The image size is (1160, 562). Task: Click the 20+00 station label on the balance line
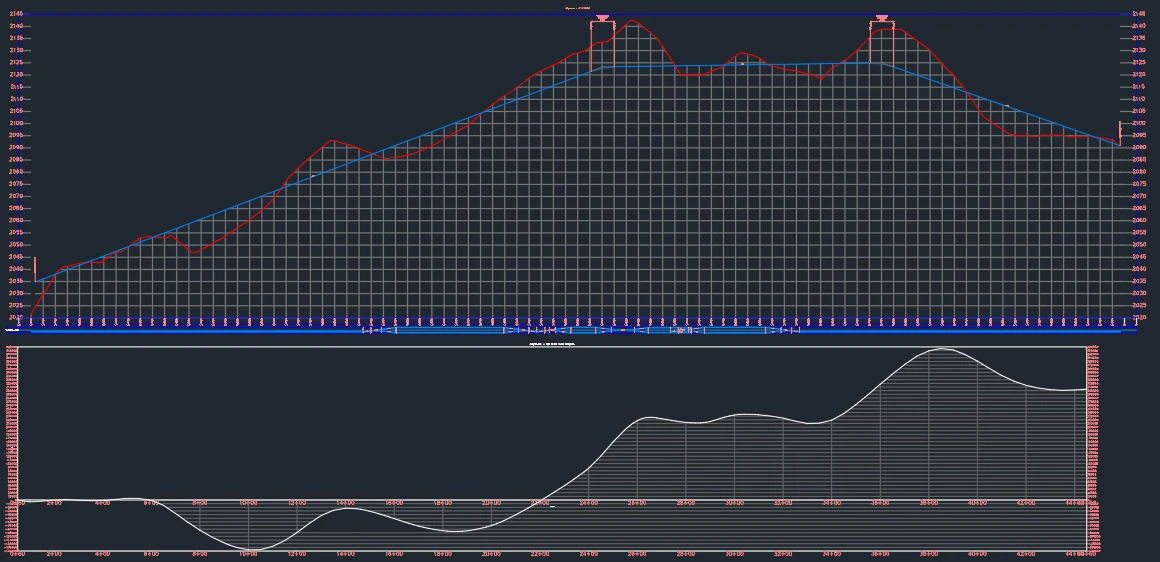[491, 503]
